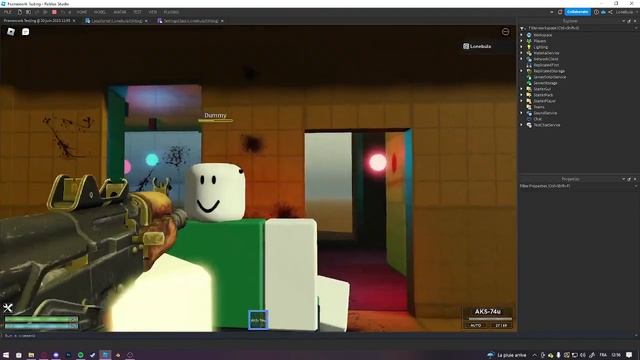Select the StarterPlayer icon in Explorer
This screenshot has width=640, height=360.
pos(529,101)
